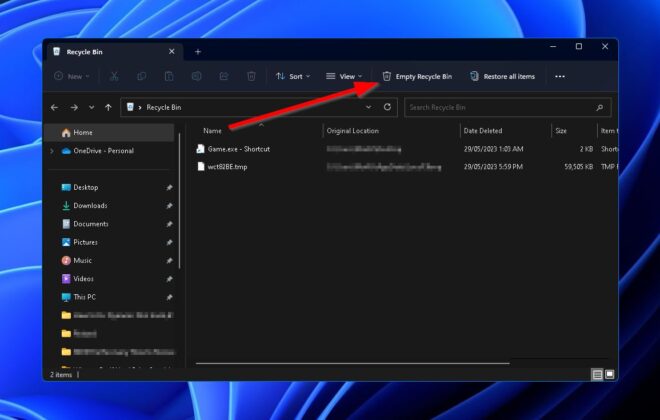Switch to Details view layout icon
Image resolution: width=660 pixels, height=420 pixels.
tap(597, 374)
